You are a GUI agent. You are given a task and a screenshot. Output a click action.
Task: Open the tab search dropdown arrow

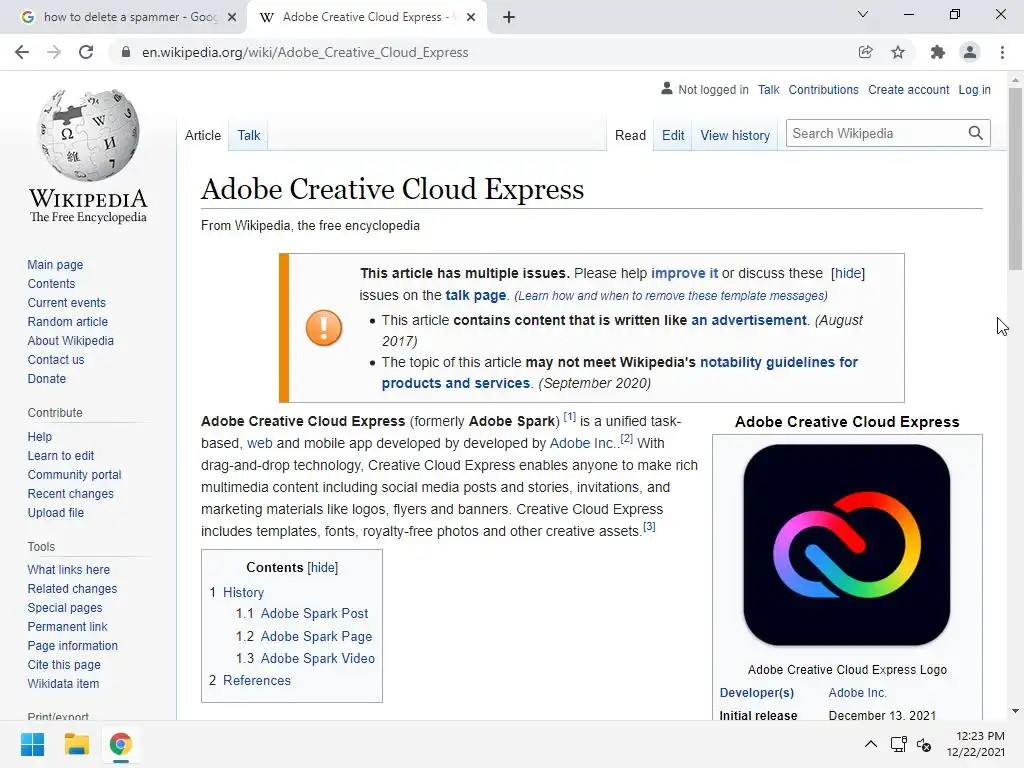pyautogui.click(x=863, y=14)
